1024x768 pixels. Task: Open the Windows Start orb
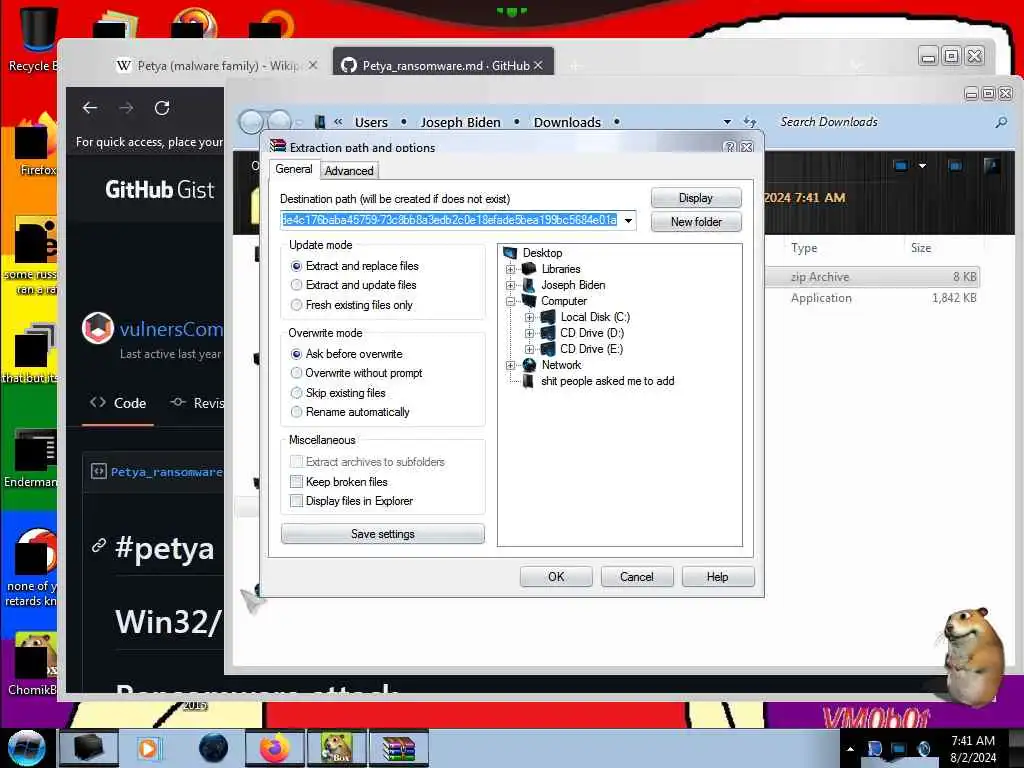coord(27,748)
